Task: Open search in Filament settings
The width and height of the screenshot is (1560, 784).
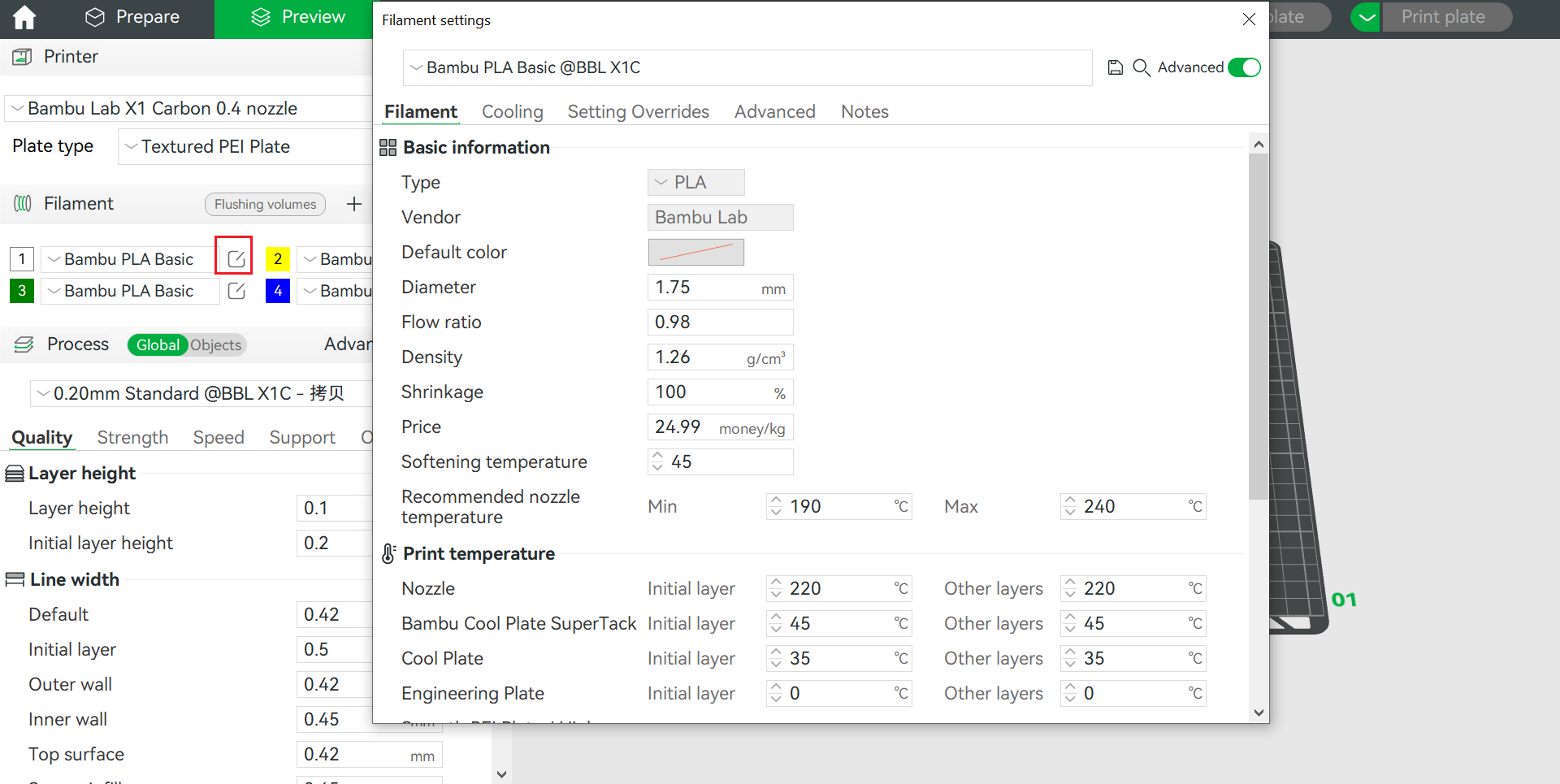Action: (x=1142, y=67)
